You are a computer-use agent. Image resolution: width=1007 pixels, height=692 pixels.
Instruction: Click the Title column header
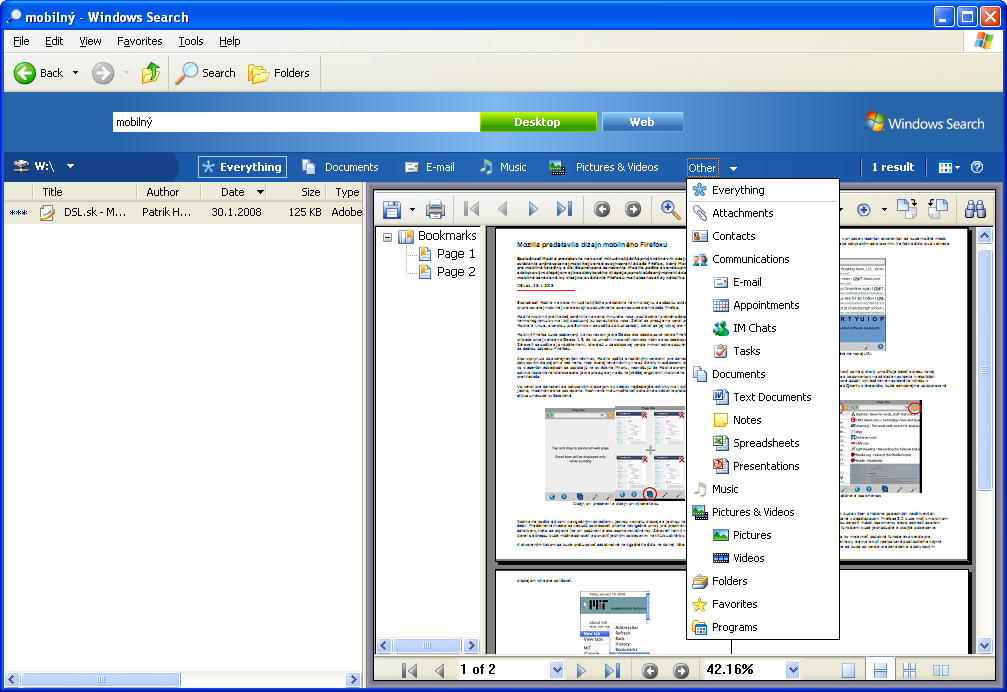(x=84, y=192)
